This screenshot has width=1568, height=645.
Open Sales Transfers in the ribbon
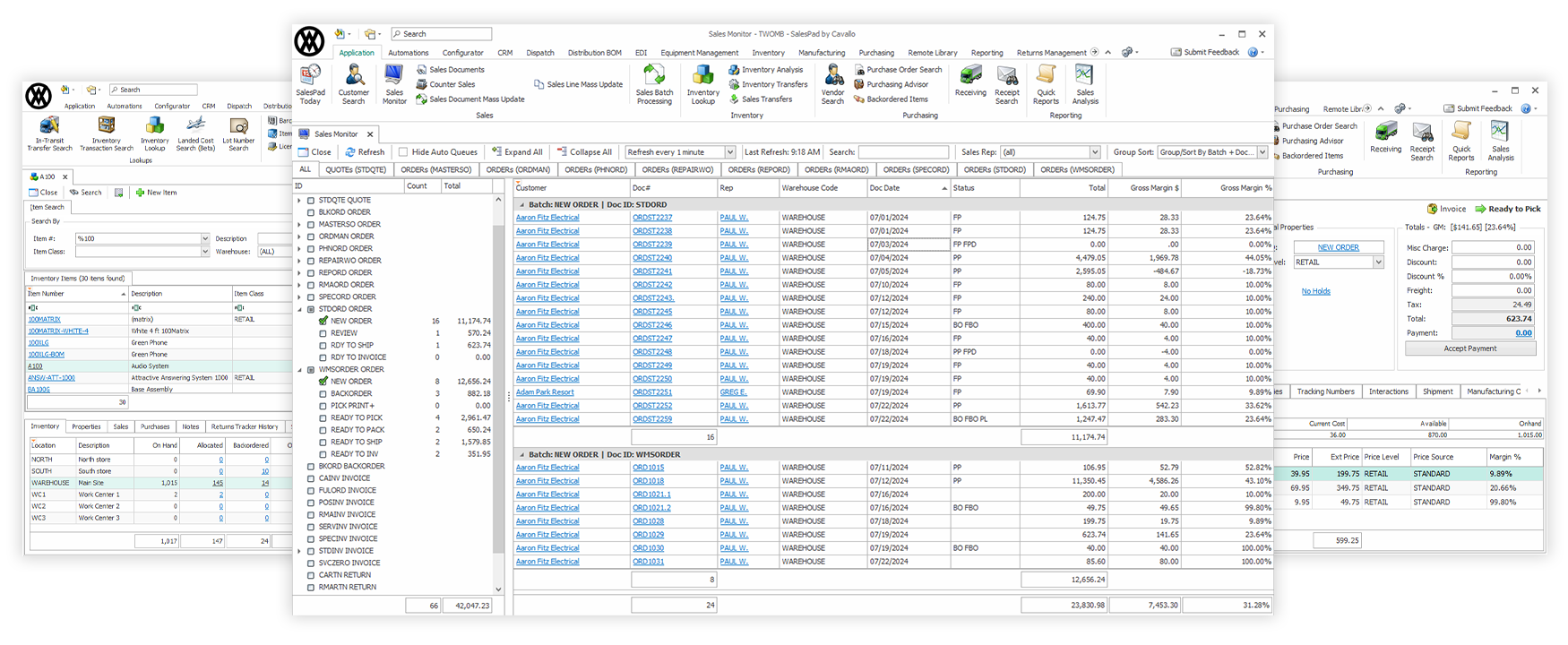(761, 99)
